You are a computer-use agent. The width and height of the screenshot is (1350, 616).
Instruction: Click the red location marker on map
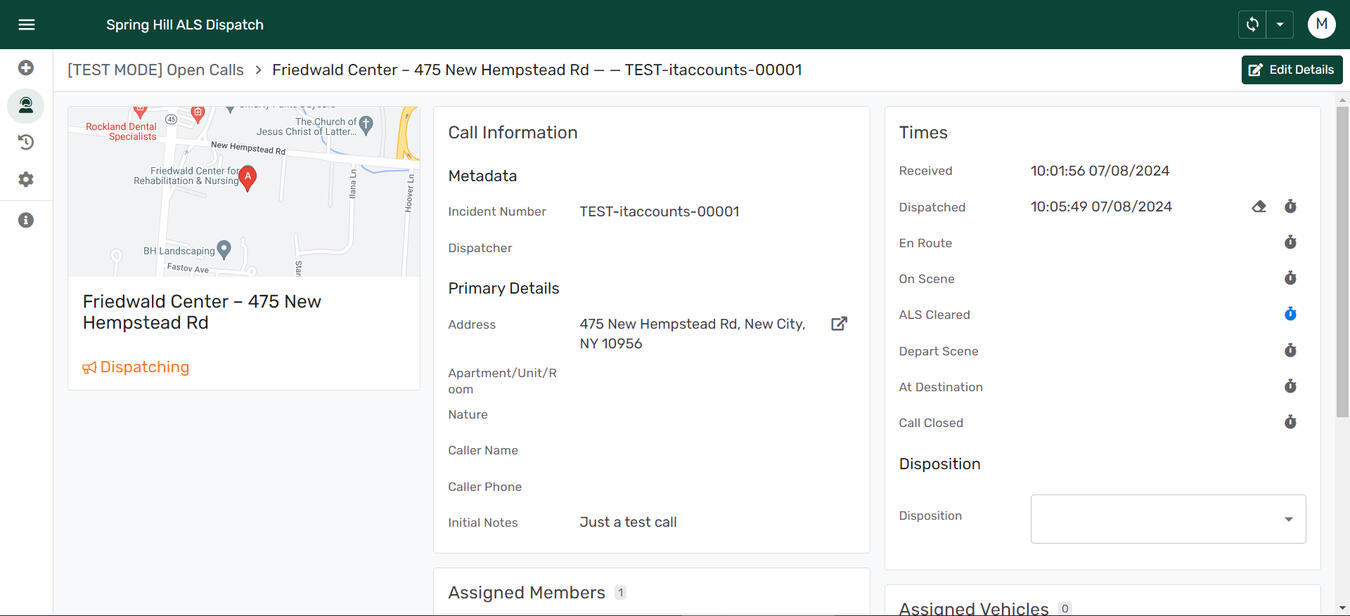tap(248, 178)
